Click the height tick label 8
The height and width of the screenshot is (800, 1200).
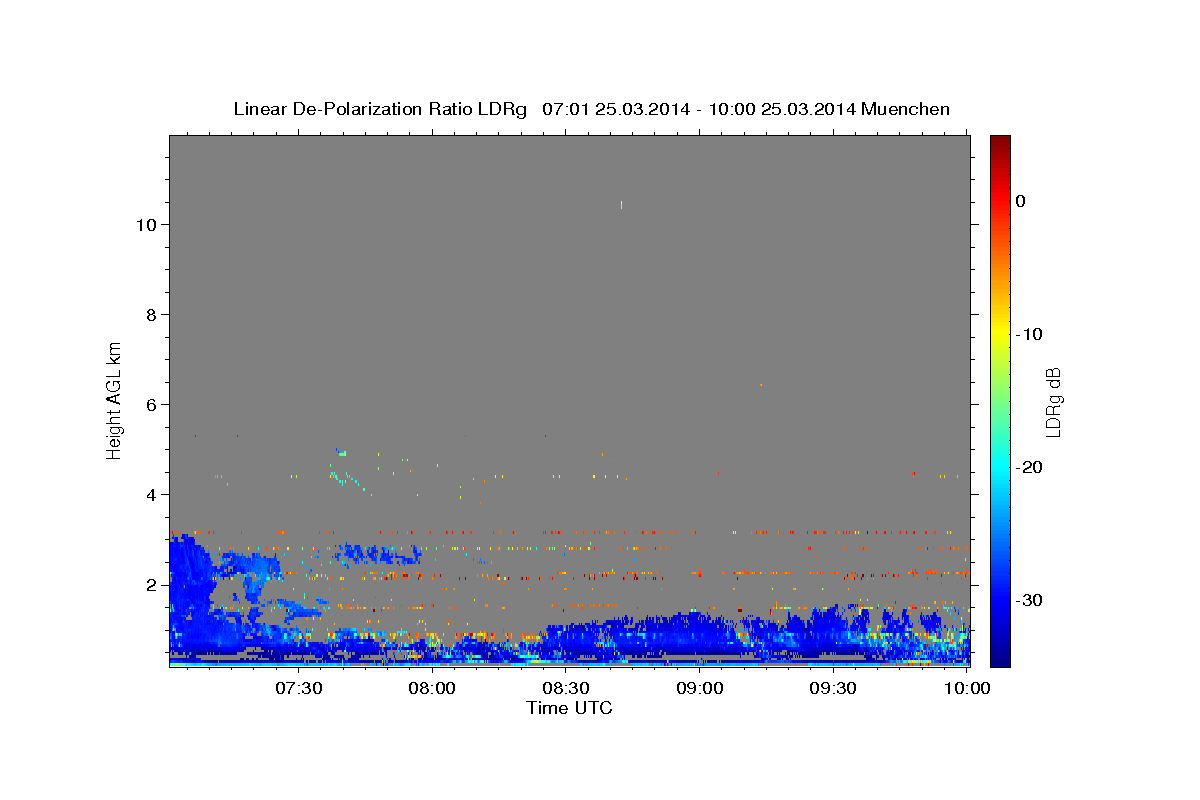(151, 315)
